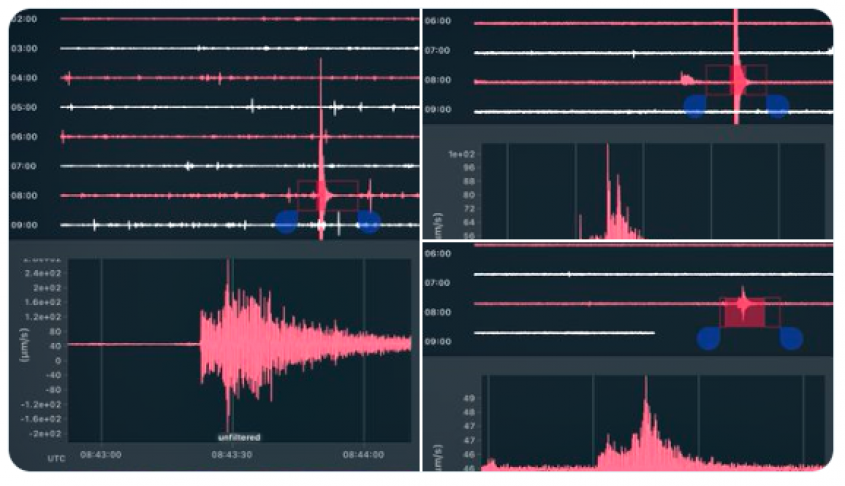Click the 09:00 trace row in bottom-right panel
The image size is (845, 486).
pyautogui.click(x=560, y=332)
